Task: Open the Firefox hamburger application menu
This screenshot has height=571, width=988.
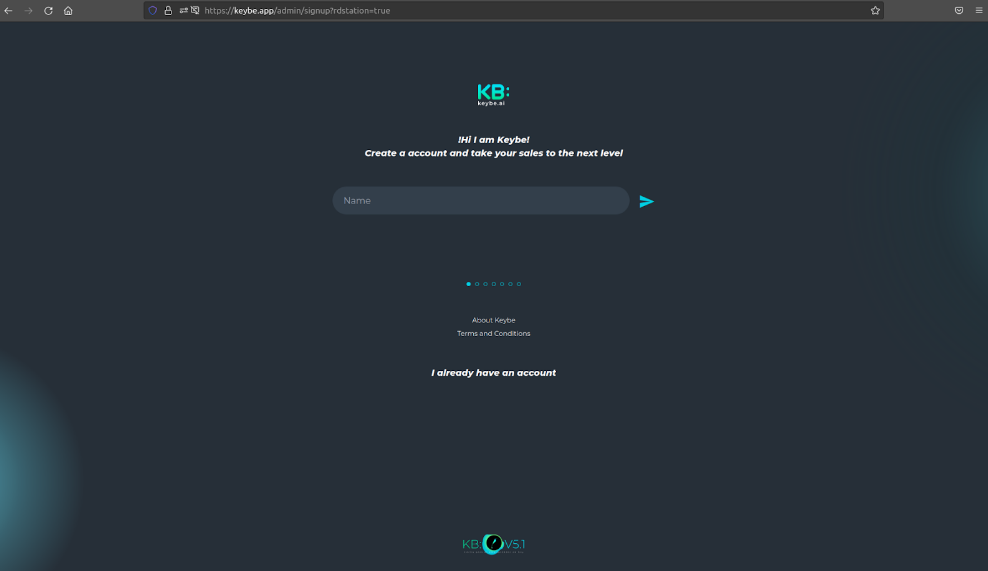Action: tap(978, 10)
